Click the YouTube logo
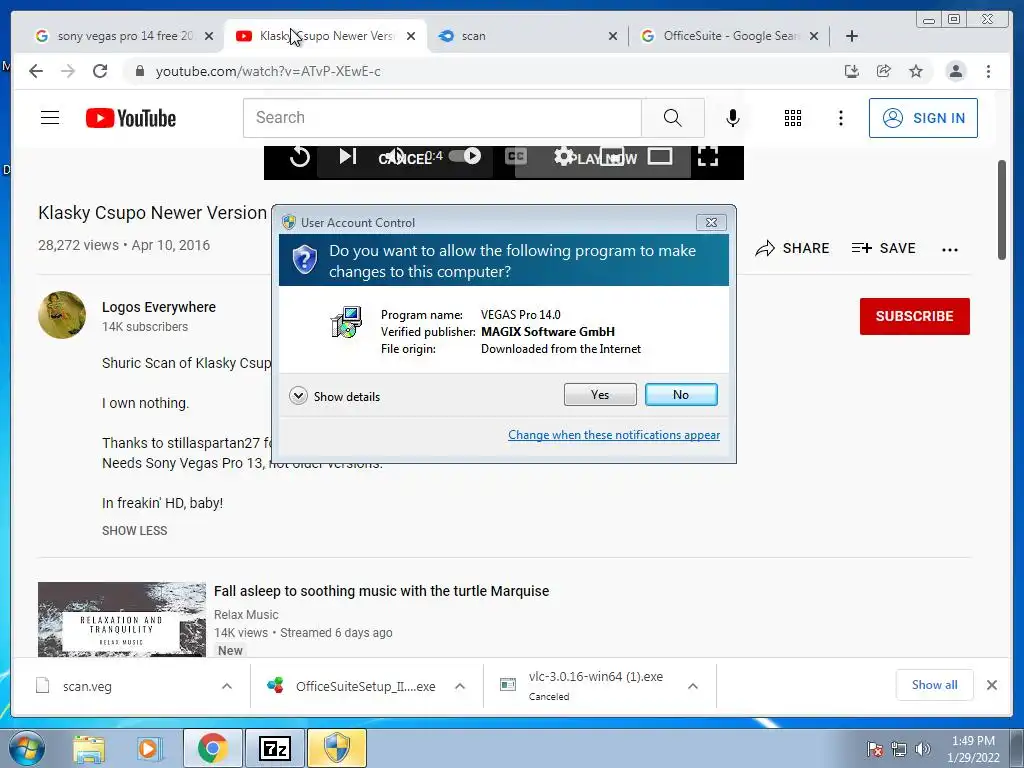Image resolution: width=1024 pixels, height=768 pixels. coord(131,118)
